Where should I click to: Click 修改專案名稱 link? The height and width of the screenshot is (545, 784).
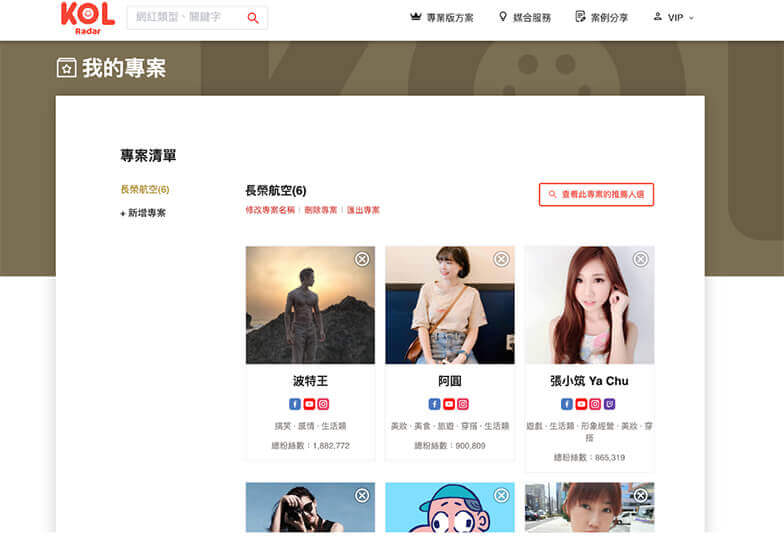pyautogui.click(x=270, y=210)
